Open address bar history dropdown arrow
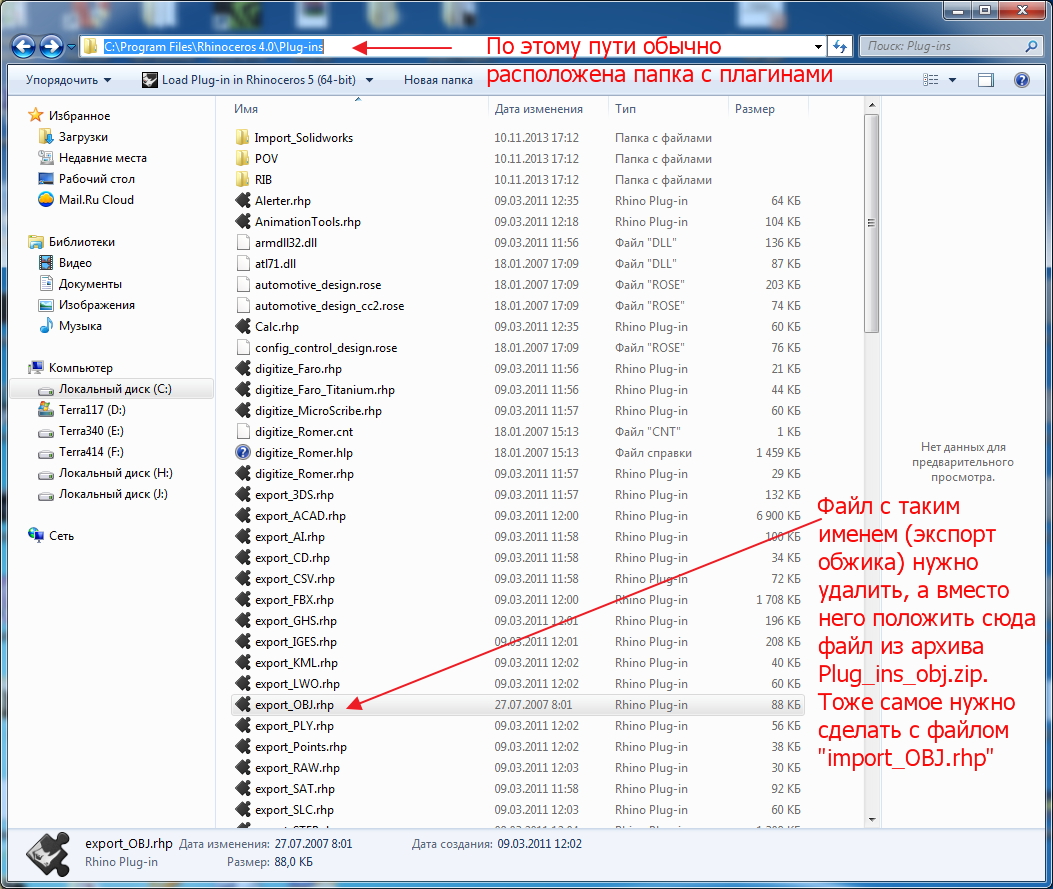Image resolution: width=1053 pixels, height=889 pixels. pos(818,46)
